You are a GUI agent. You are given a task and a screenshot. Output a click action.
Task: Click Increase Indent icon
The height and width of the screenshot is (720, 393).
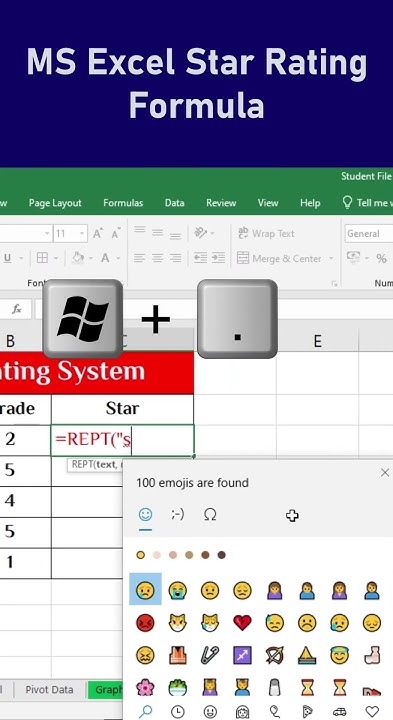[218, 258]
